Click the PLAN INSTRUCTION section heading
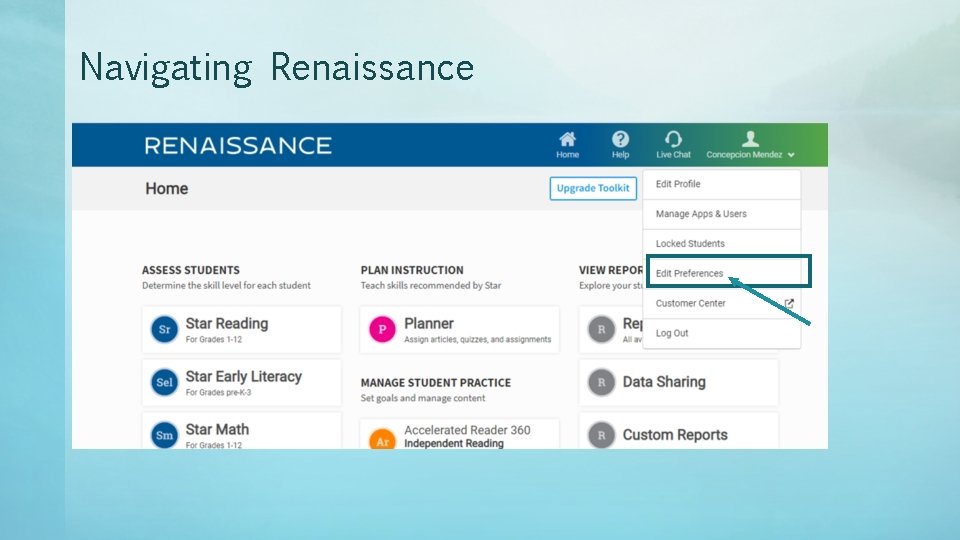Viewport: 960px width, 540px height. (412, 270)
